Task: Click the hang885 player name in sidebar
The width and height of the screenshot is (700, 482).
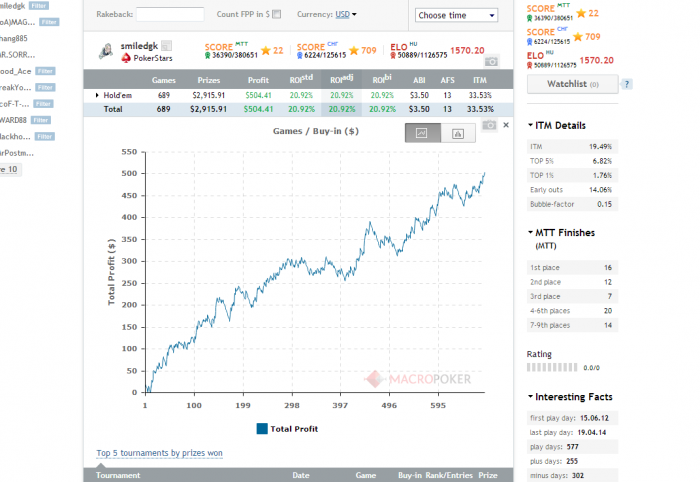Action: pos(14,38)
